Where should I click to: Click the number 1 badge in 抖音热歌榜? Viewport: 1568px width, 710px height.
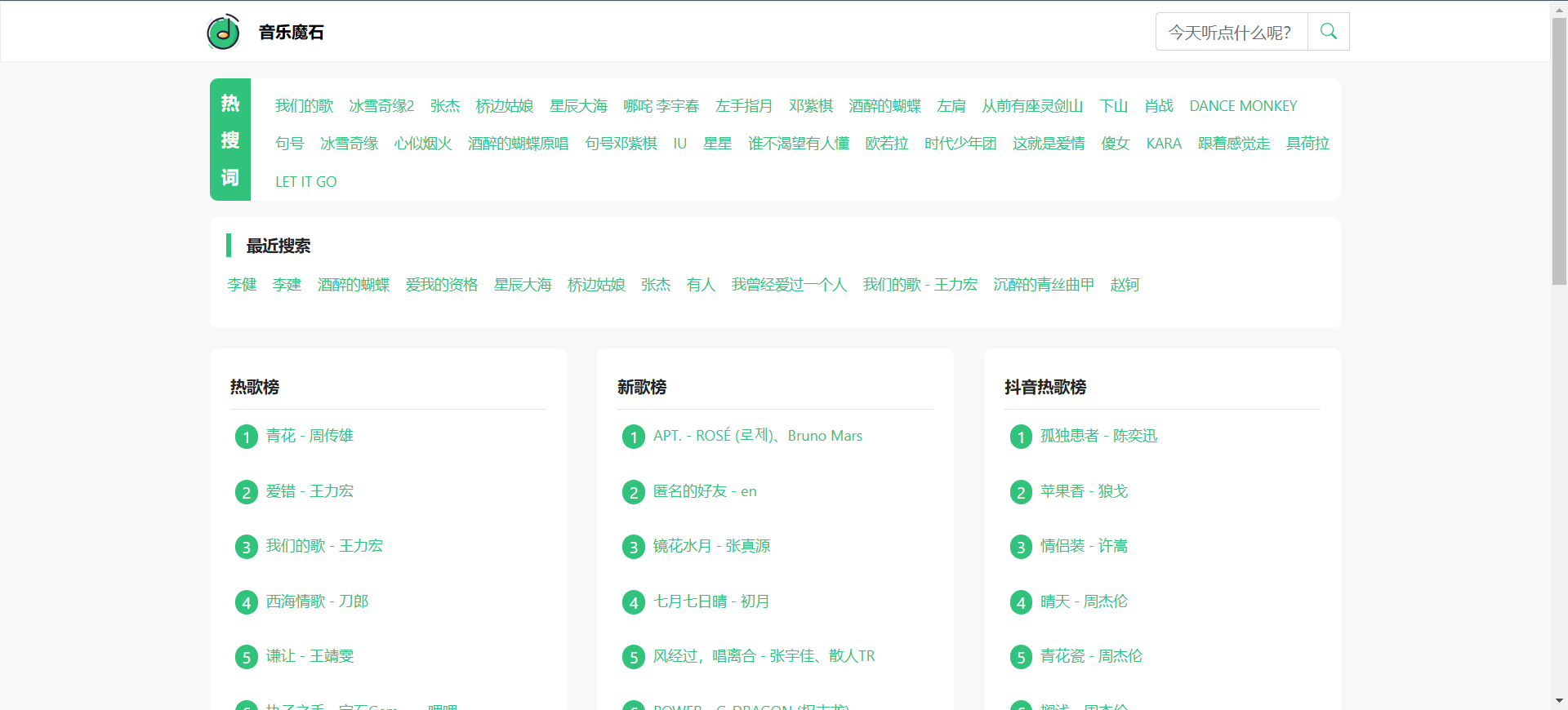tap(1020, 437)
